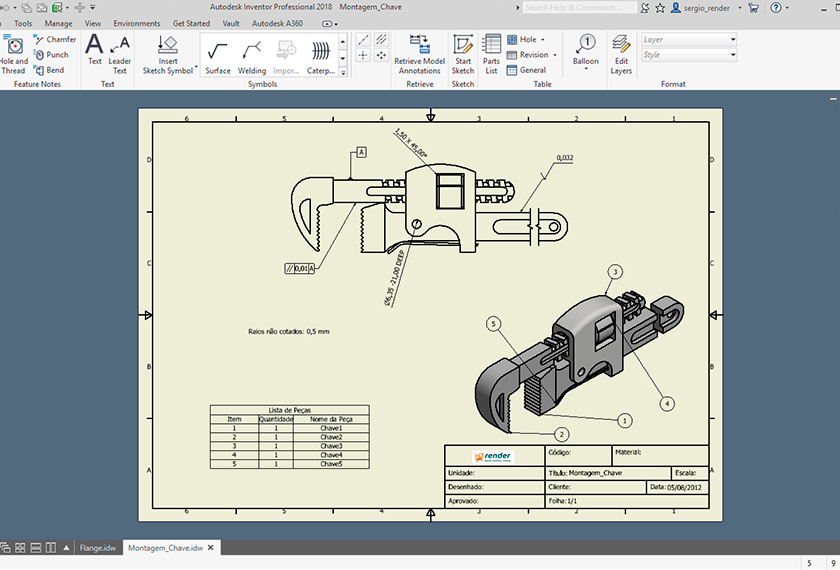Open the Edit Layers dialog
The height and width of the screenshot is (570, 840).
coord(621,54)
